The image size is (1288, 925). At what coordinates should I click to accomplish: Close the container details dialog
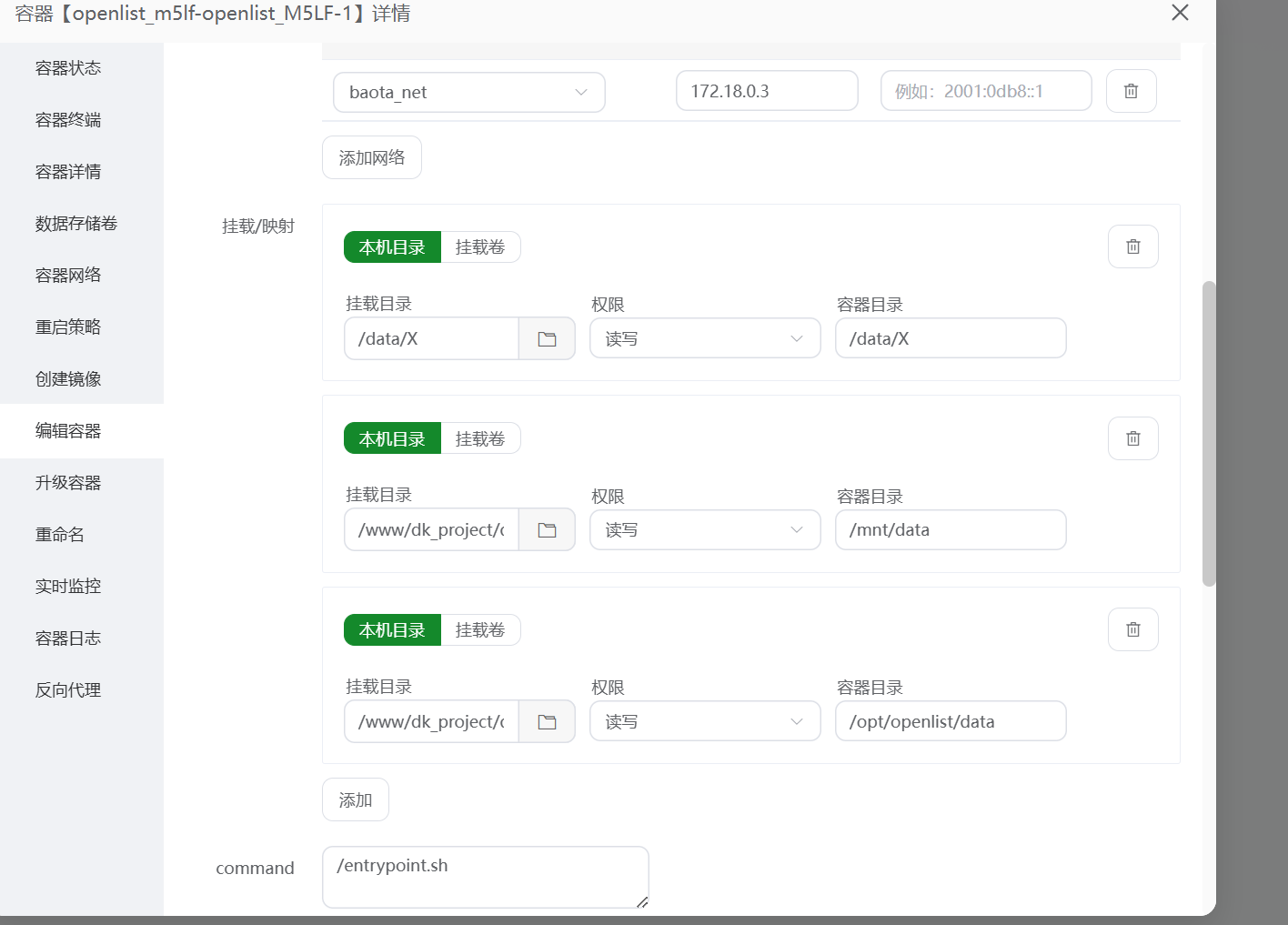(1180, 13)
